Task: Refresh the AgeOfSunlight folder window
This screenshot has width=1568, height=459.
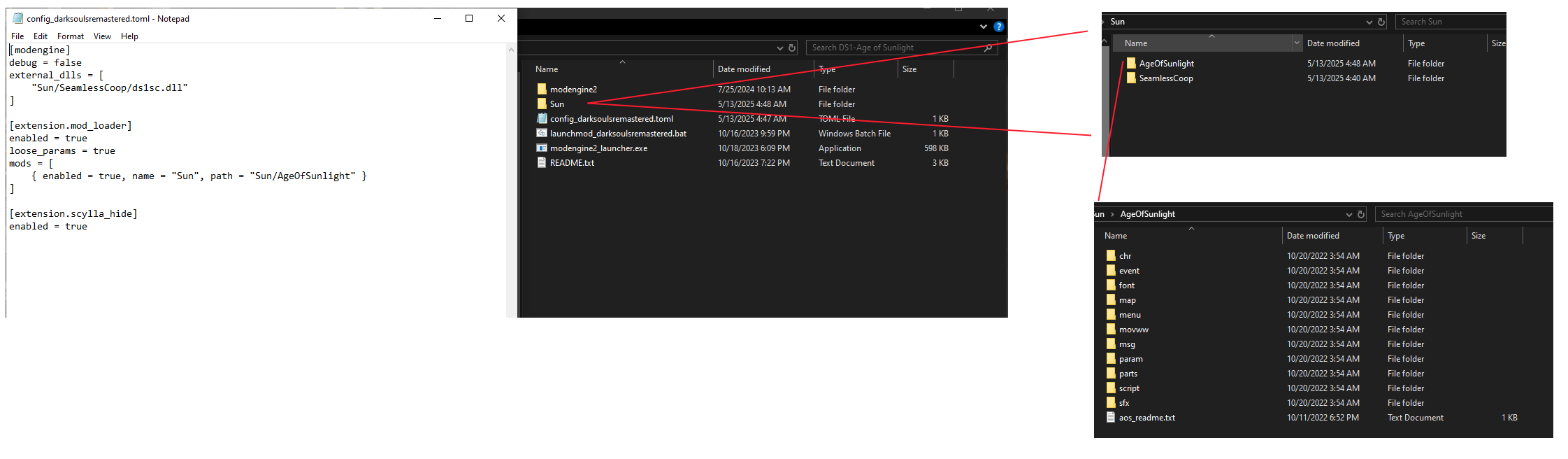Action: point(1361,214)
